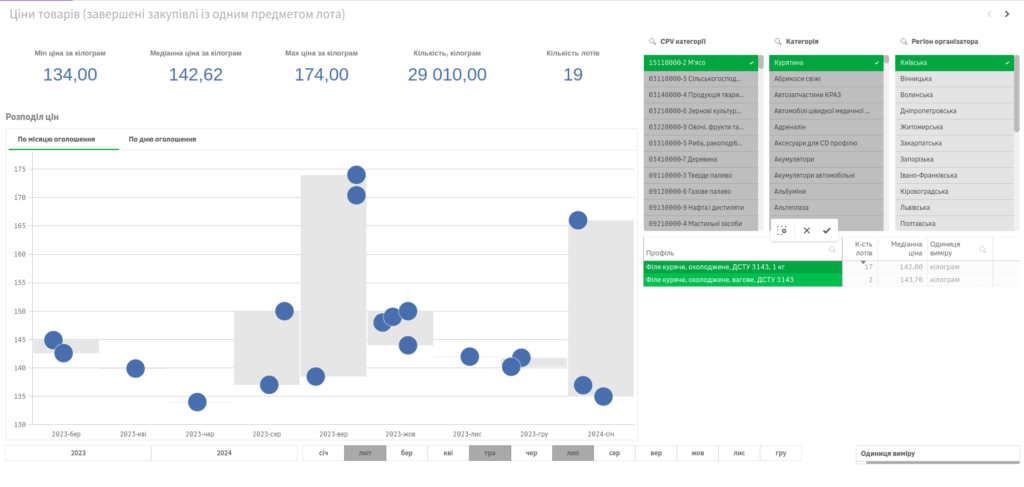This screenshot has height=487, width=1024.
Task: Click search icon in Одиниця виміру column
Action: pos(983,249)
